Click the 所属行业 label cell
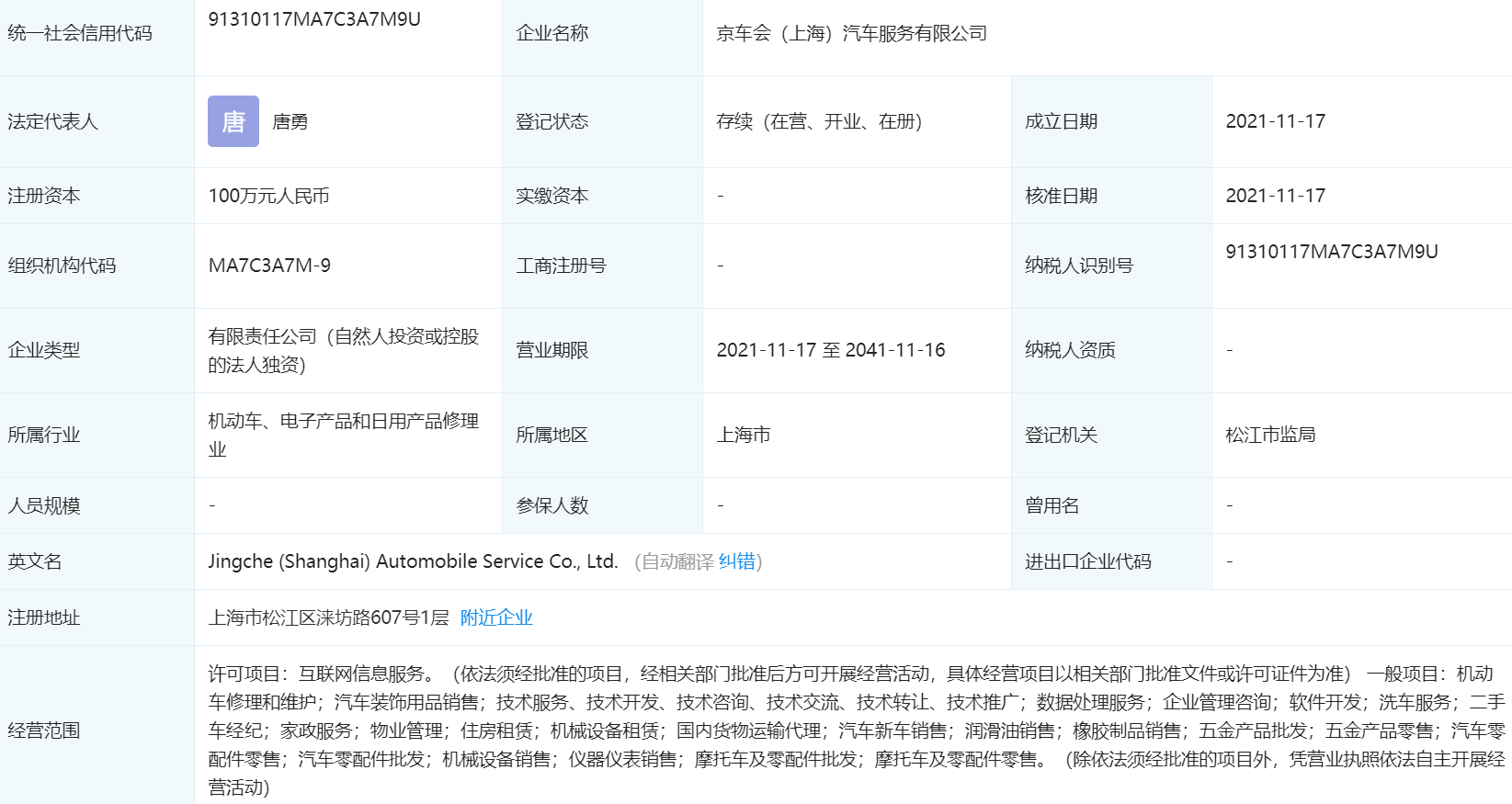Viewport: 1512px width, 804px height. [x=97, y=435]
